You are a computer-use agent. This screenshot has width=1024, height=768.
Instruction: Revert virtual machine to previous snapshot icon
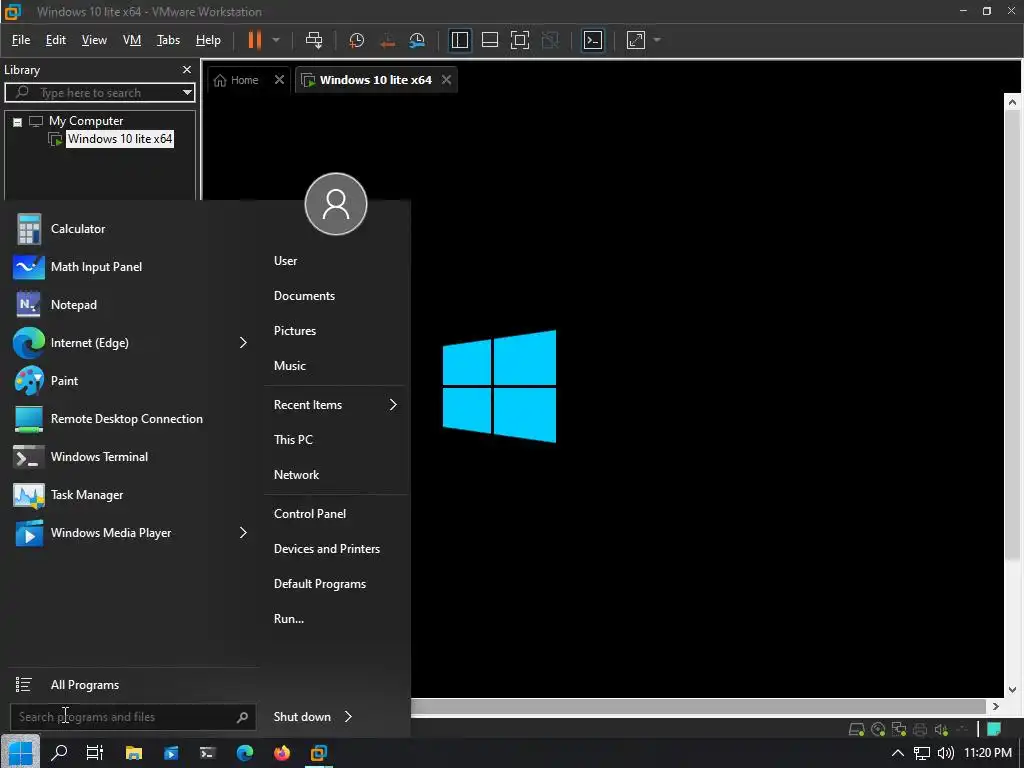387,40
